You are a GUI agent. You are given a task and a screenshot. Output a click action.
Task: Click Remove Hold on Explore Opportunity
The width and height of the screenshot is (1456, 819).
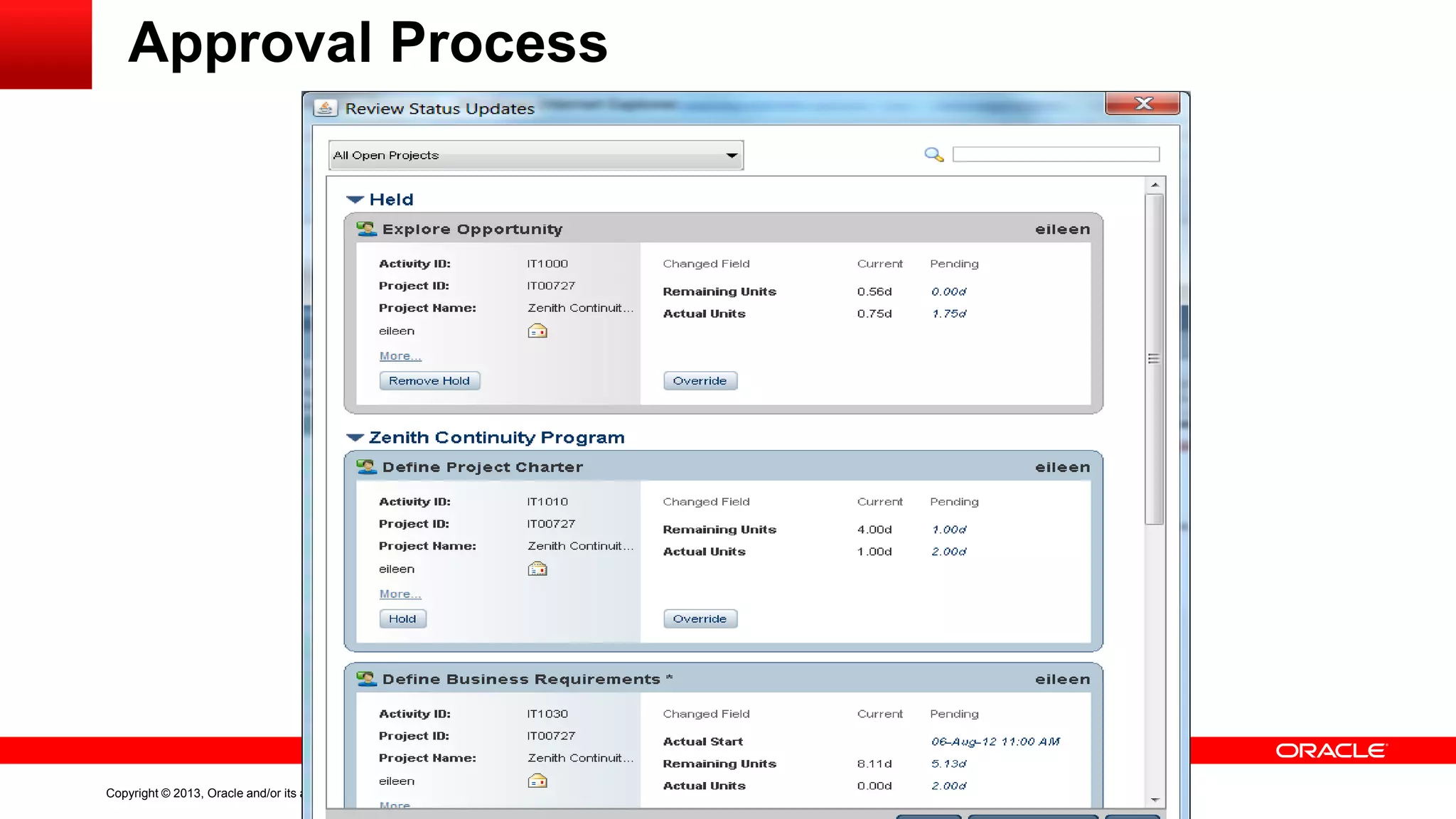[429, 381]
